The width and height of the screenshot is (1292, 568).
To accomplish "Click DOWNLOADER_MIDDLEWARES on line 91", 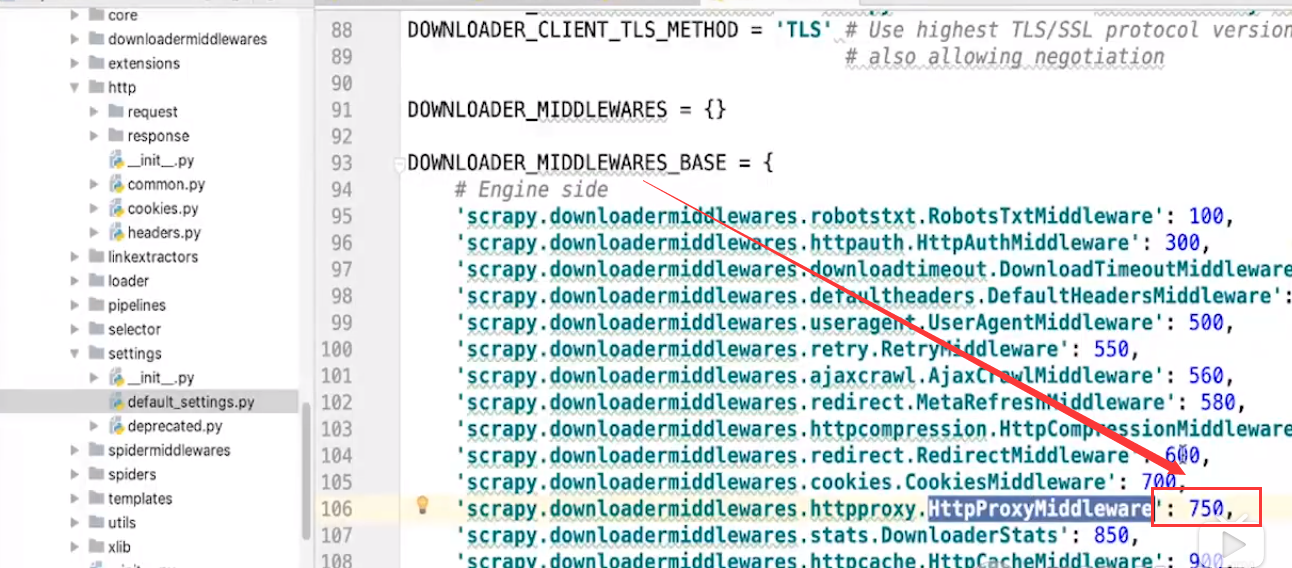I will [x=537, y=109].
